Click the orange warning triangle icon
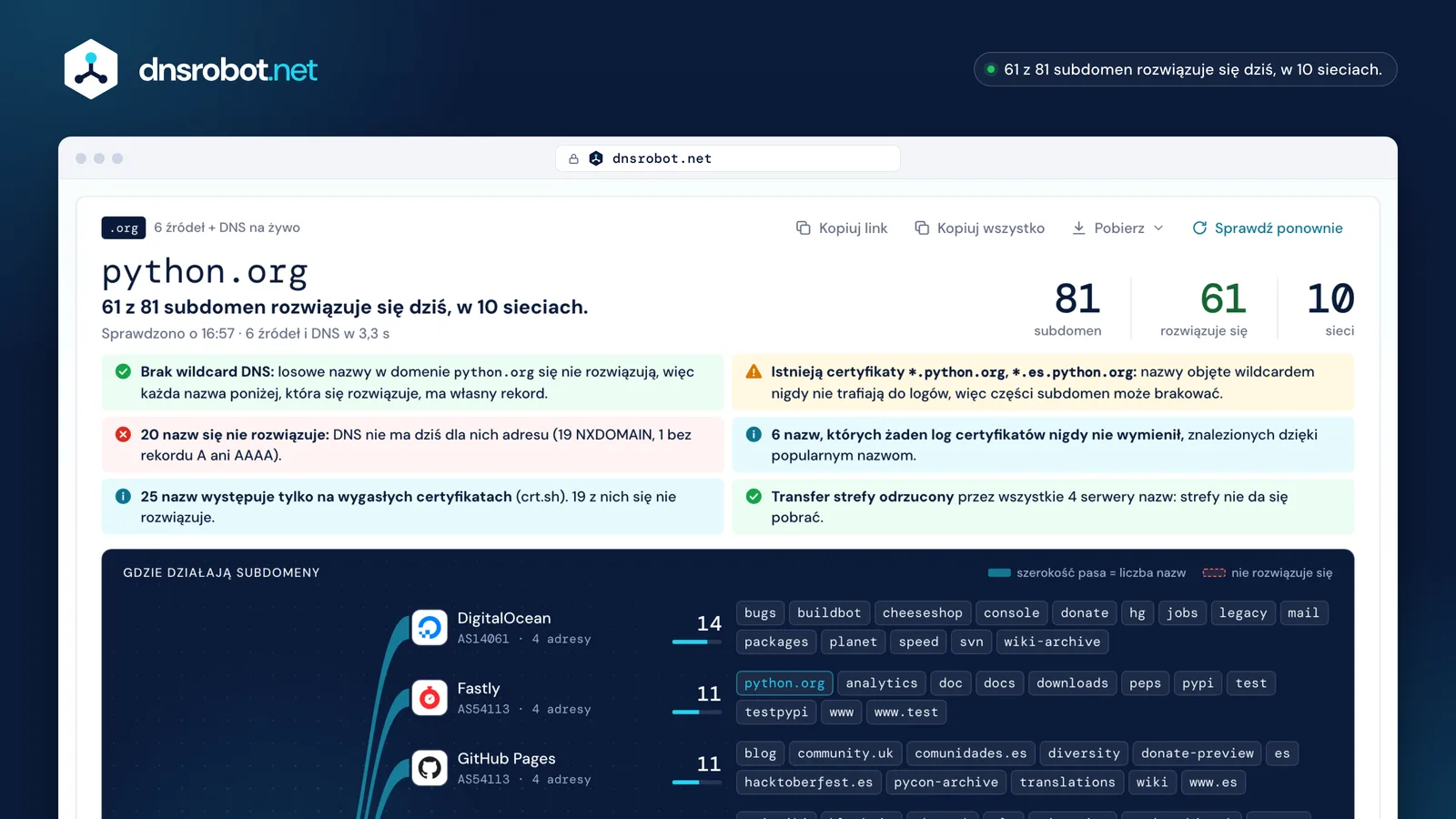Image resolution: width=1456 pixels, height=819 pixels. (x=753, y=371)
